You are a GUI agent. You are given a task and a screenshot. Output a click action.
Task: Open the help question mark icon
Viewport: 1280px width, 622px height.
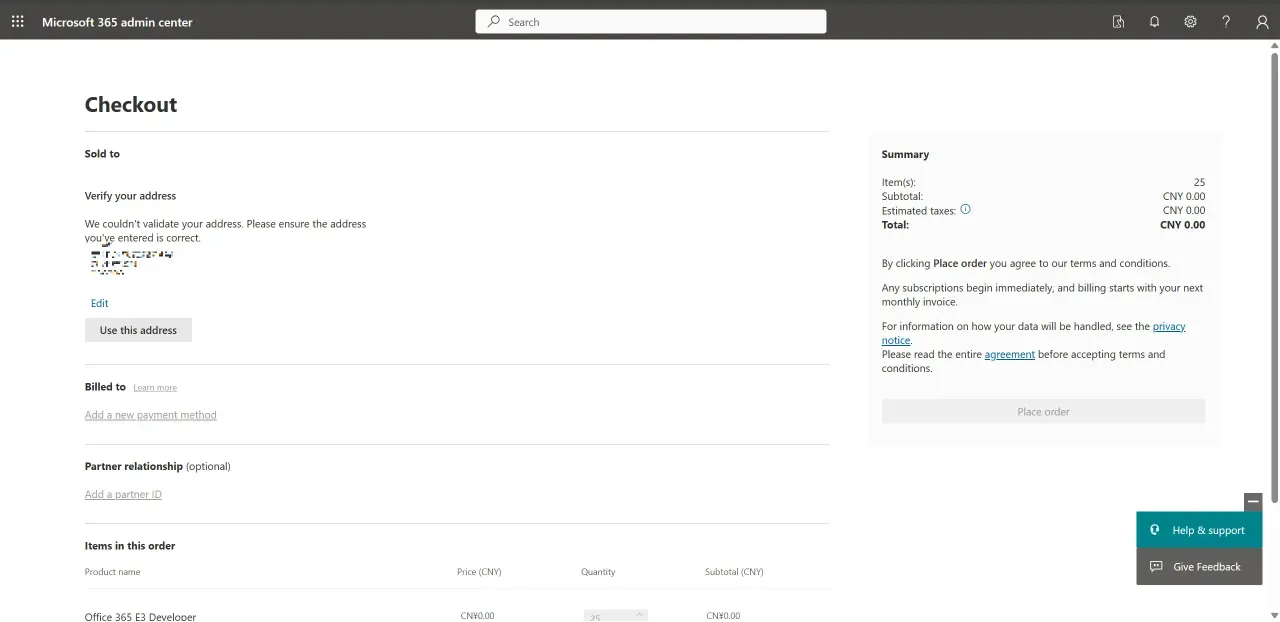1226,22
